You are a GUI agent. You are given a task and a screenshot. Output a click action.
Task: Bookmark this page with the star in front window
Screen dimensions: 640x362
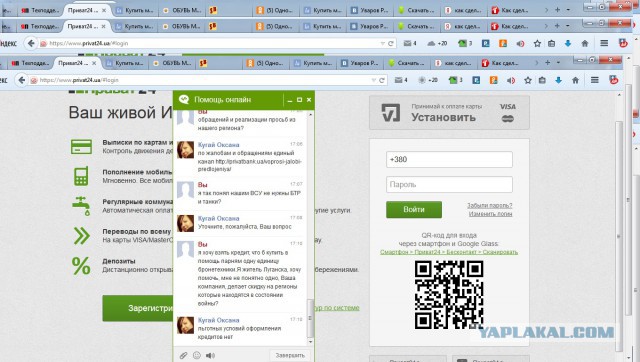(527, 80)
